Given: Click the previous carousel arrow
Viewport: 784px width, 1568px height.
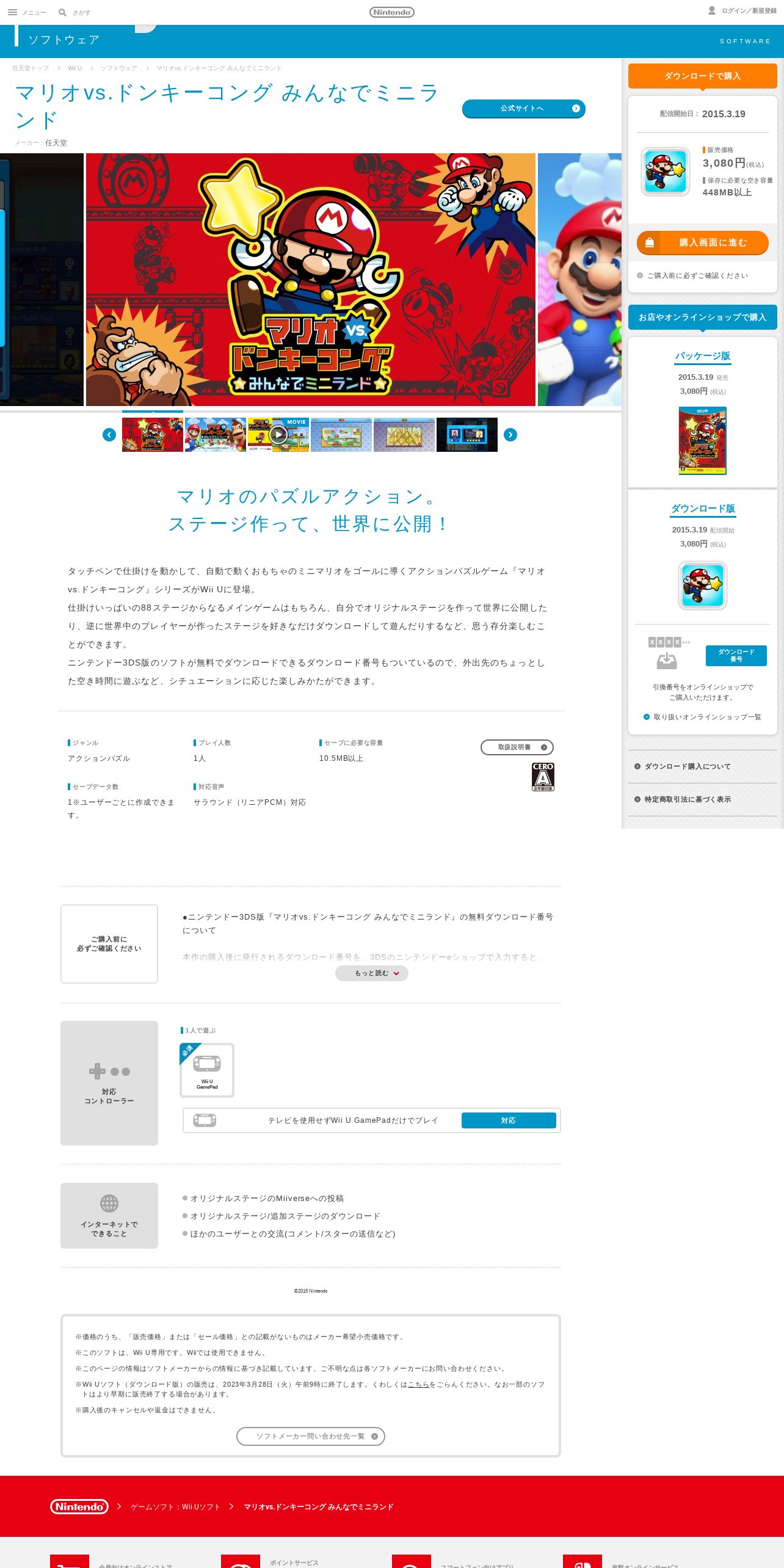Looking at the screenshot, I should pyautogui.click(x=109, y=435).
